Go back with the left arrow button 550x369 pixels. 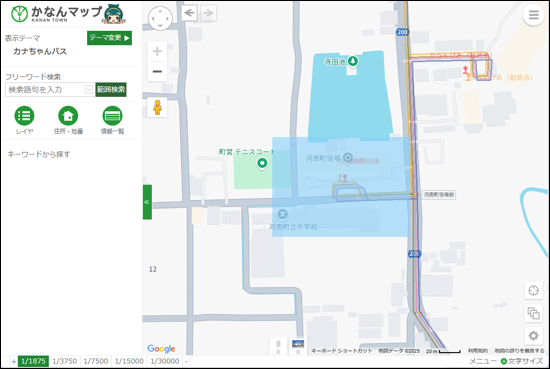[189, 13]
